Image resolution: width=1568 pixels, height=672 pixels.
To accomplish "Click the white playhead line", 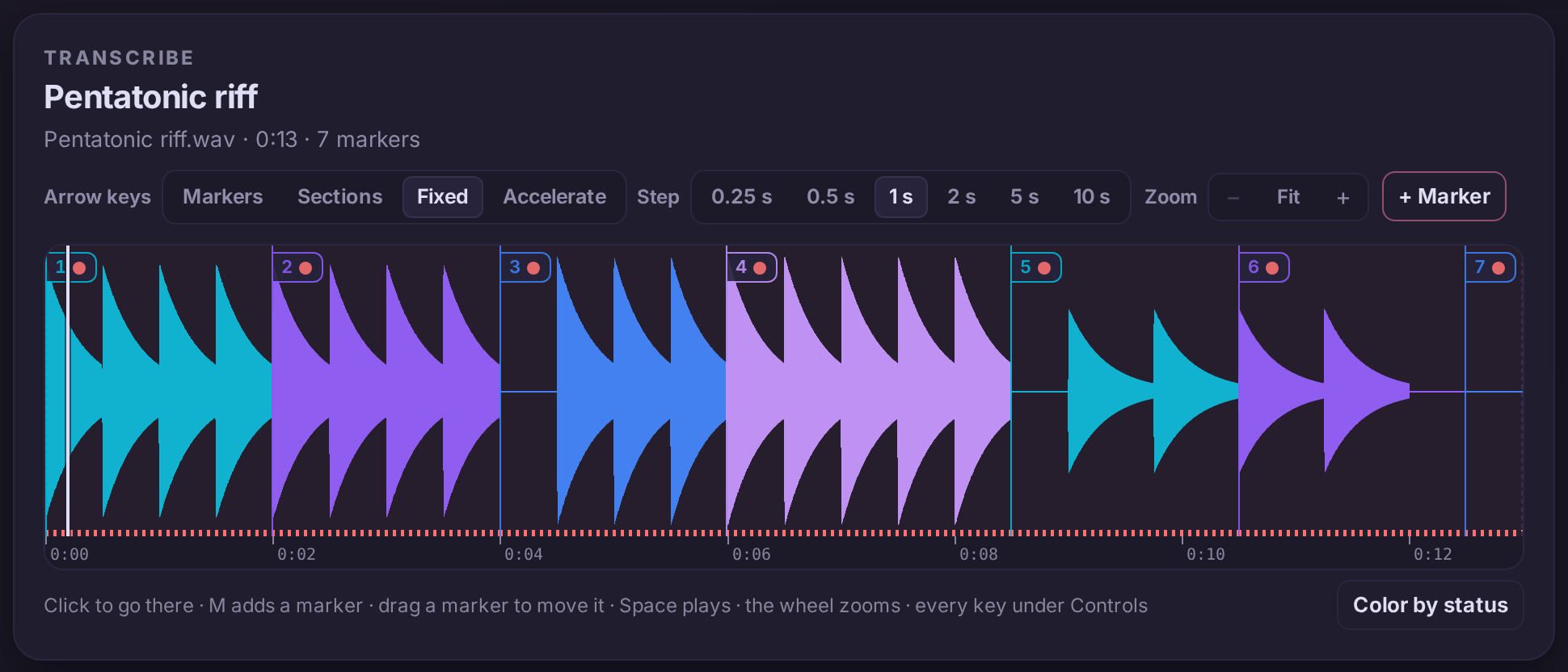I will click(x=68, y=390).
